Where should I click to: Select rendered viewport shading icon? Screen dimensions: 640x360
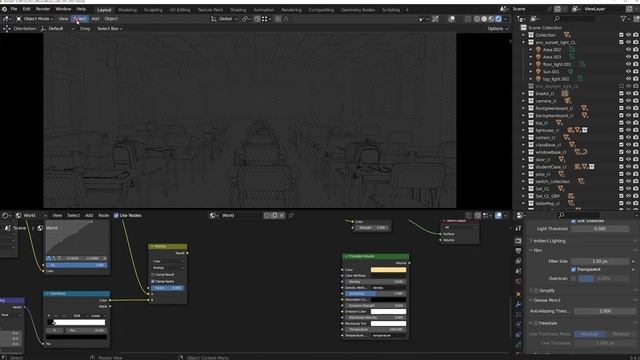(498, 19)
